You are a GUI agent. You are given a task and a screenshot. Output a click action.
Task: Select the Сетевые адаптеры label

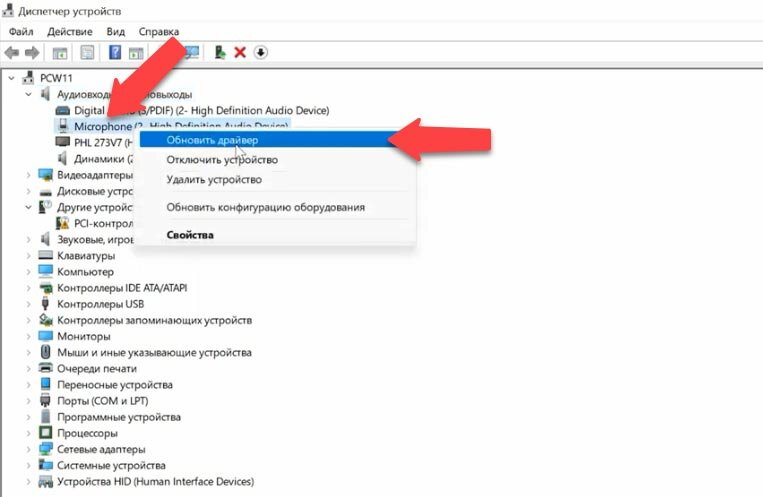coord(101,449)
